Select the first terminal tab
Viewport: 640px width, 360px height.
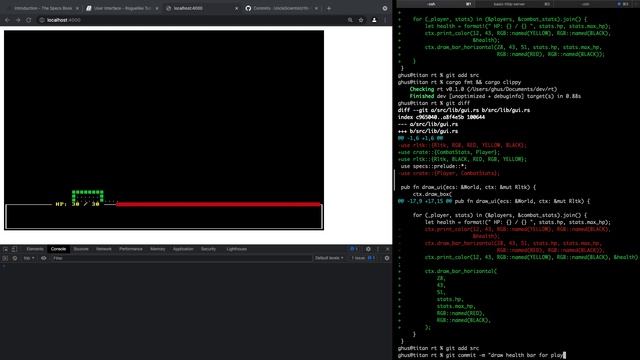(436, 4)
